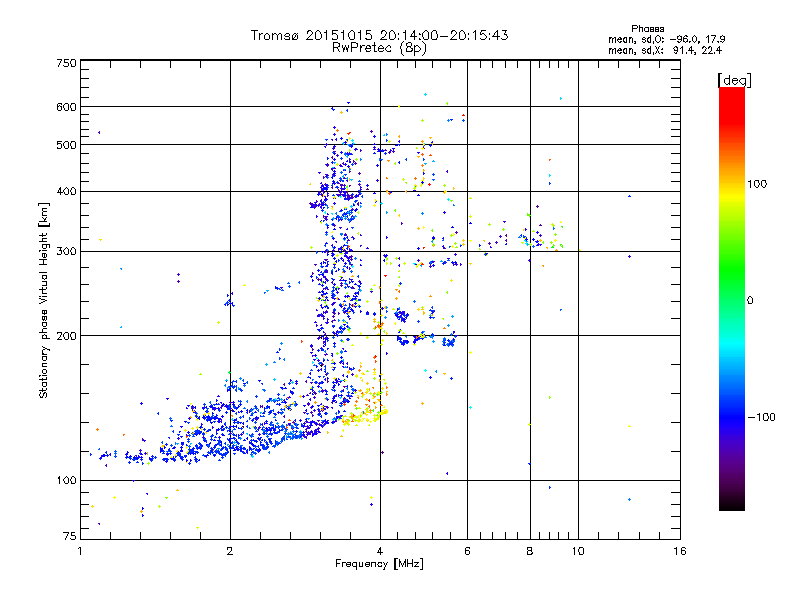Click the x-axis tick label '2'
This screenshot has width=800, height=600.
coord(230,551)
